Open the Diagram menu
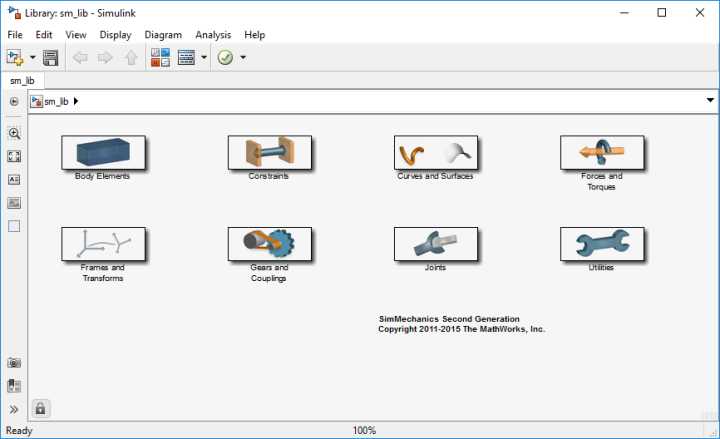Viewport: 720px width, 439px height. (x=163, y=35)
